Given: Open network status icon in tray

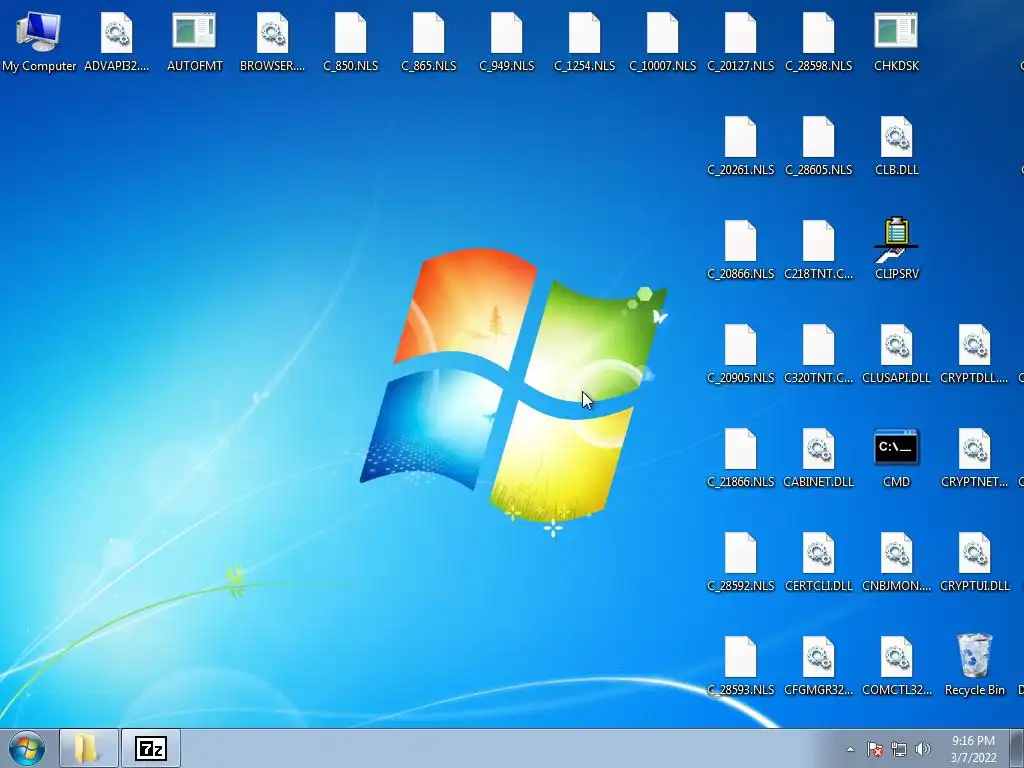Looking at the screenshot, I should 899,749.
